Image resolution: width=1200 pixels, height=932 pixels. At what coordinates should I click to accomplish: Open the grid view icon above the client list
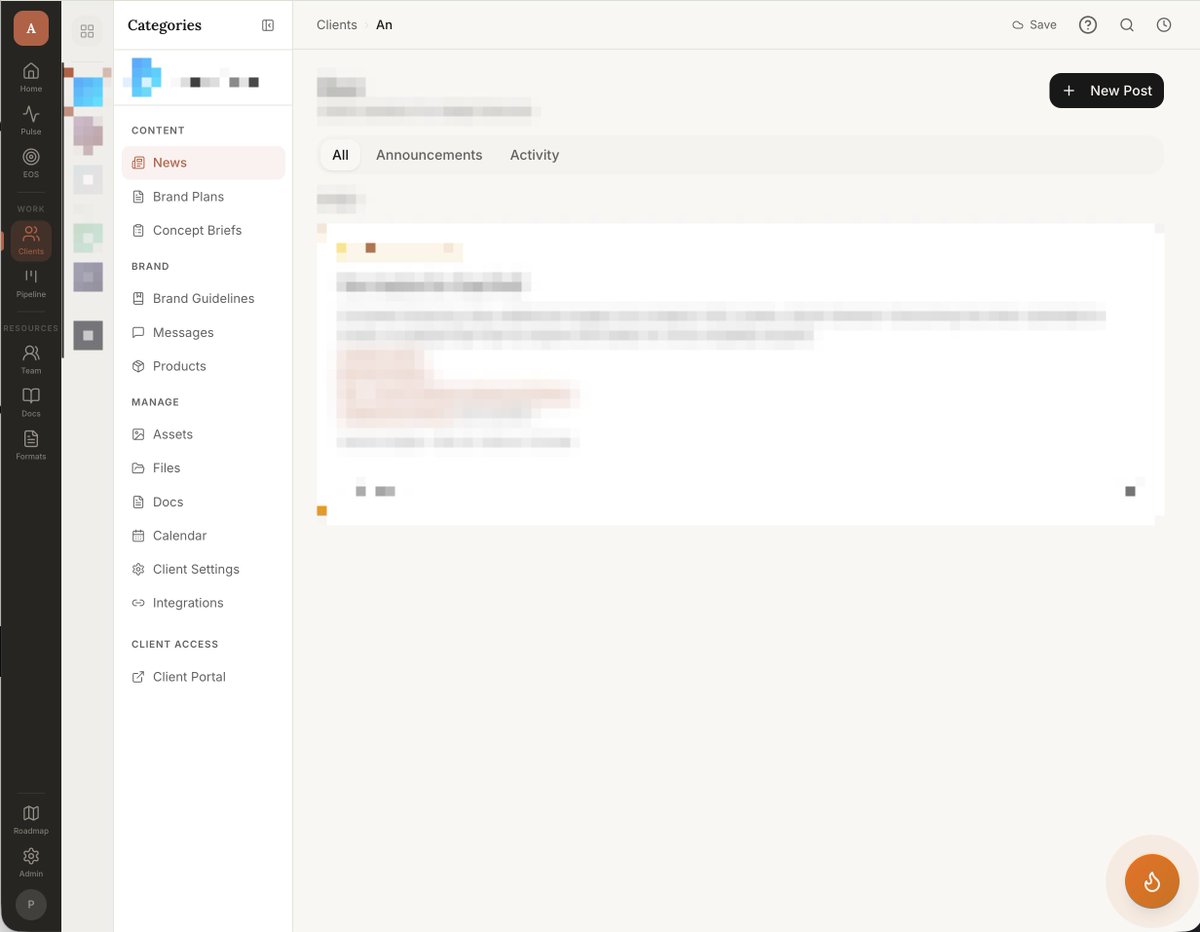tap(87, 31)
